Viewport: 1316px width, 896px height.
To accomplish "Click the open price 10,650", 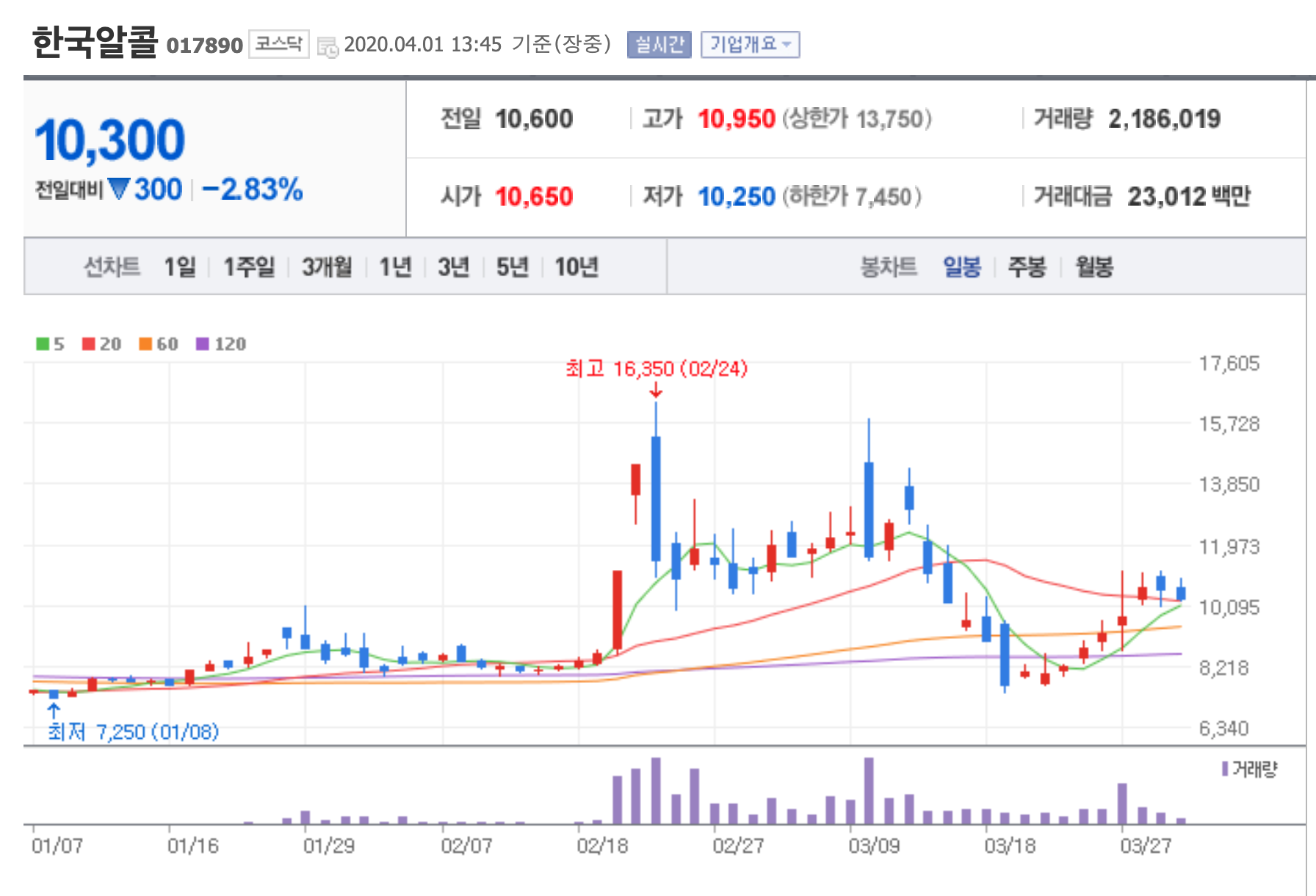I will (x=534, y=197).
